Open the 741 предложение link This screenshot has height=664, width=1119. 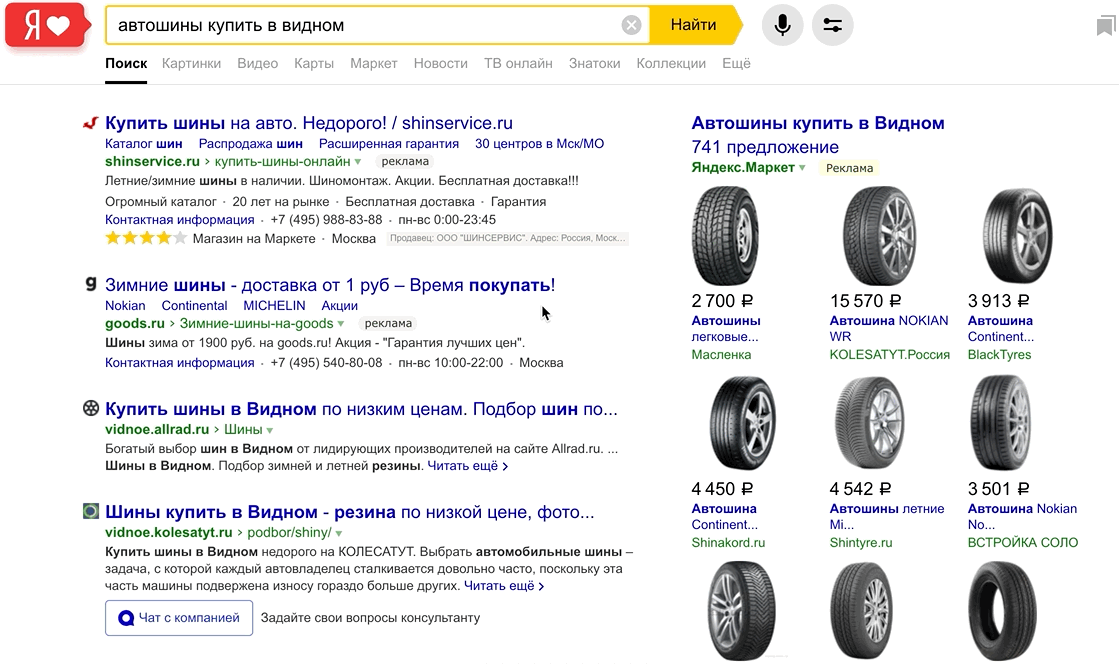click(765, 147)
